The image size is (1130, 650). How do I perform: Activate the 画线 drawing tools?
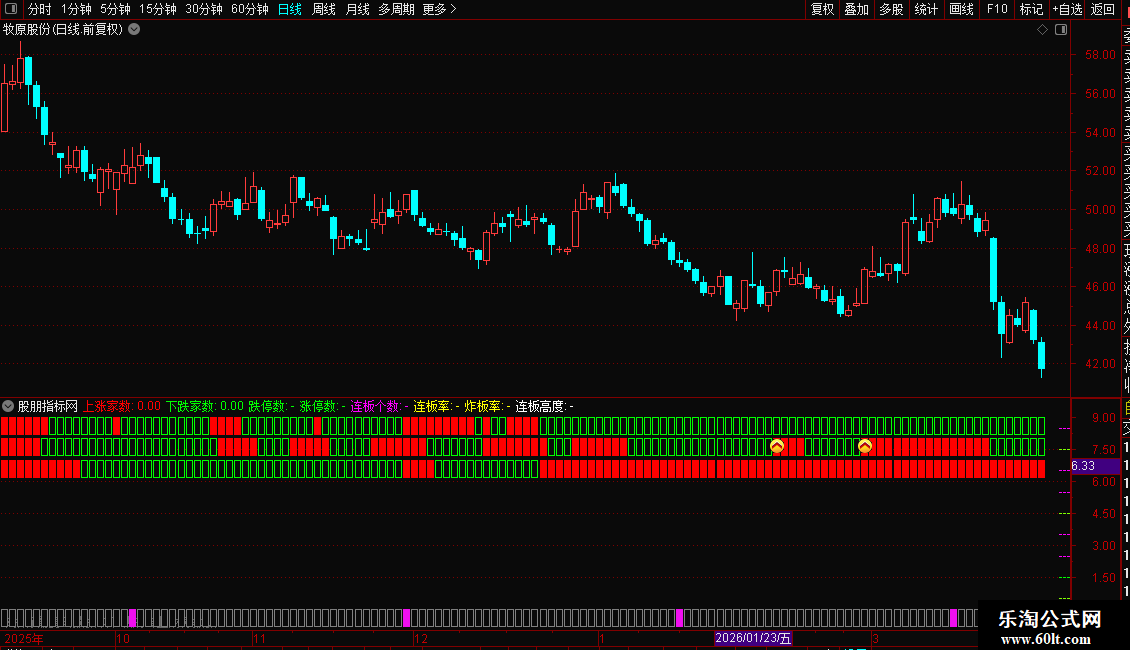961,9
